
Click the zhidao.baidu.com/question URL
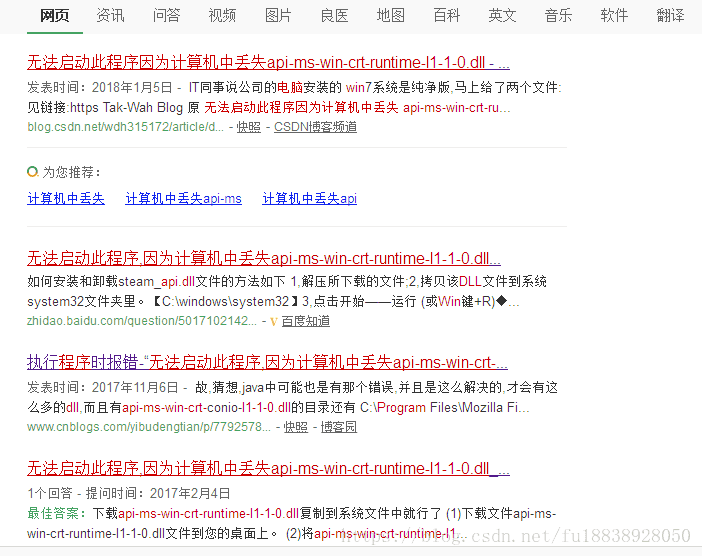click(142, 321)
